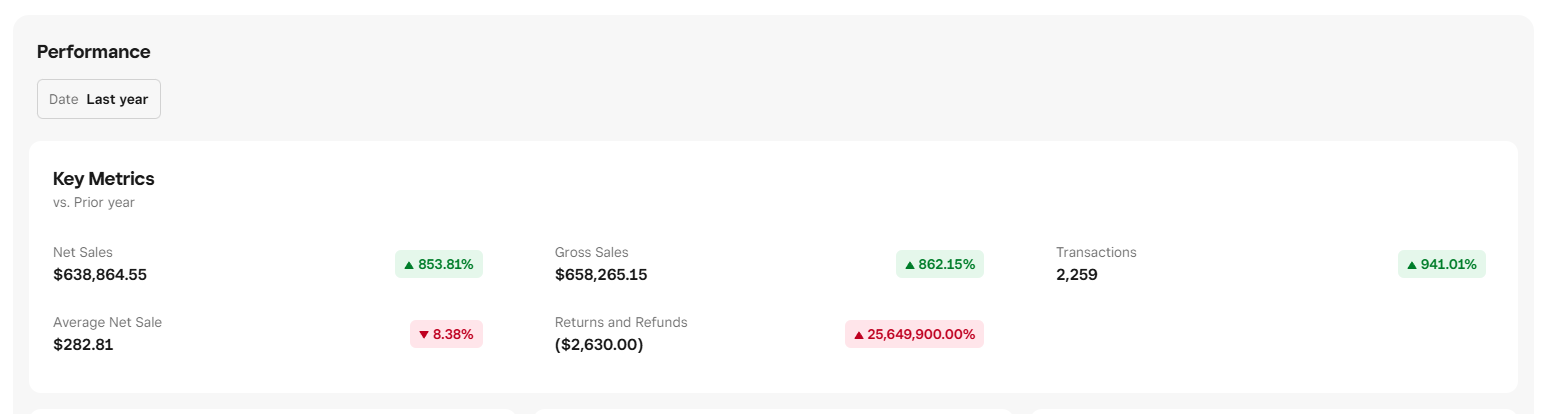Image resolution: width=1543 pixels, height=414 pixels.
Task: Click the Transactions count 2,259
Action: (x=1076, y=274)
